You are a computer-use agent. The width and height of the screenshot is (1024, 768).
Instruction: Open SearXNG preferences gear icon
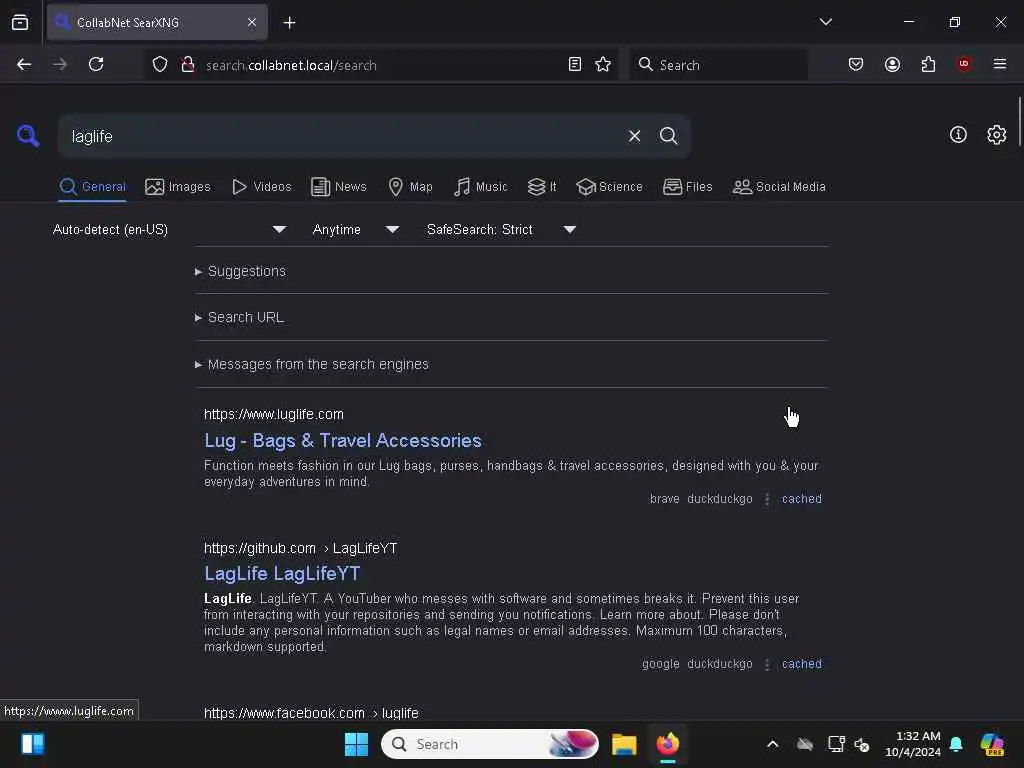pos(996,135)
